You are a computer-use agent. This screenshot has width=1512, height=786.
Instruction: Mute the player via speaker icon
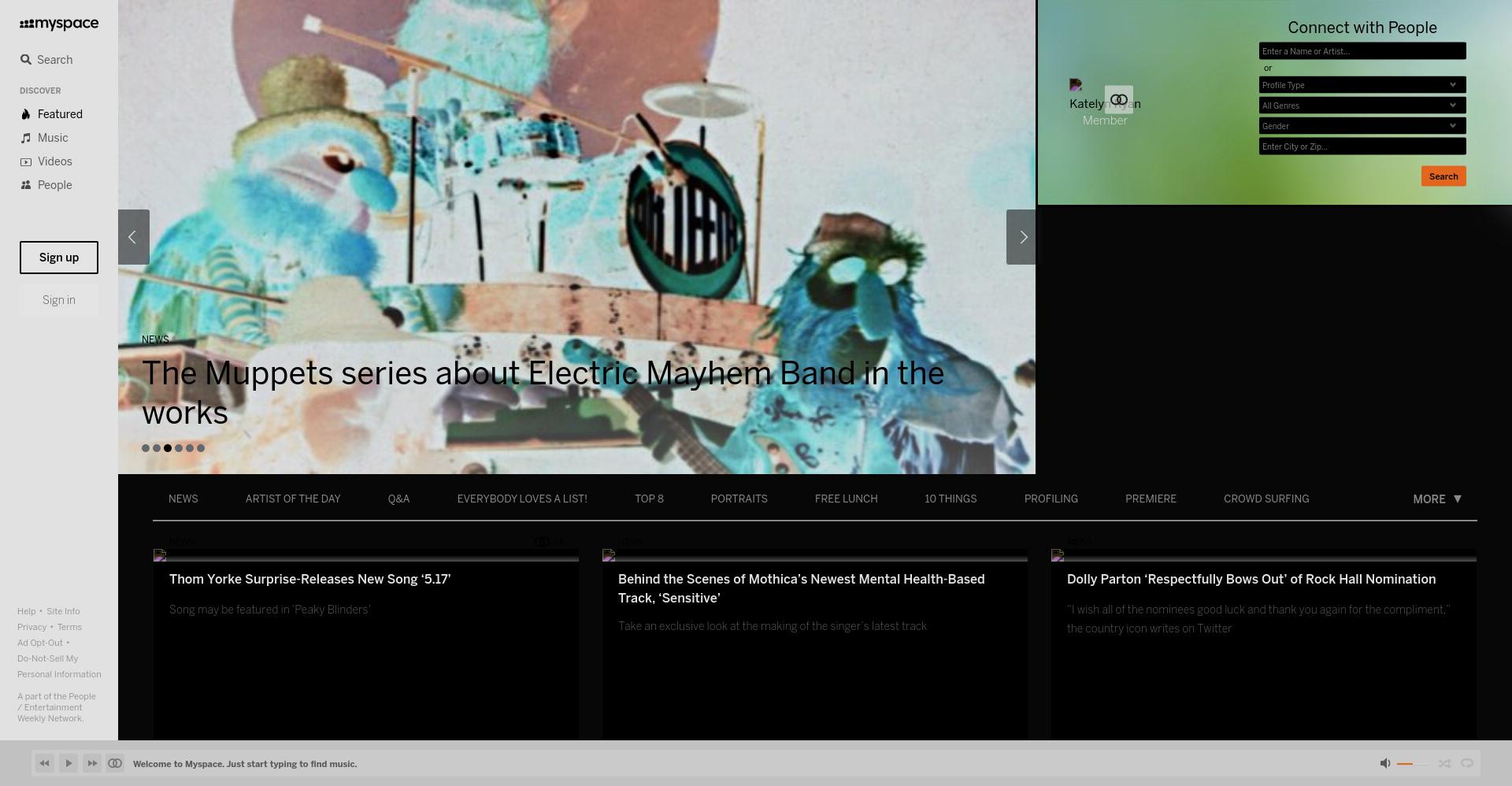pyautogui.click(x=1385, y=763)
